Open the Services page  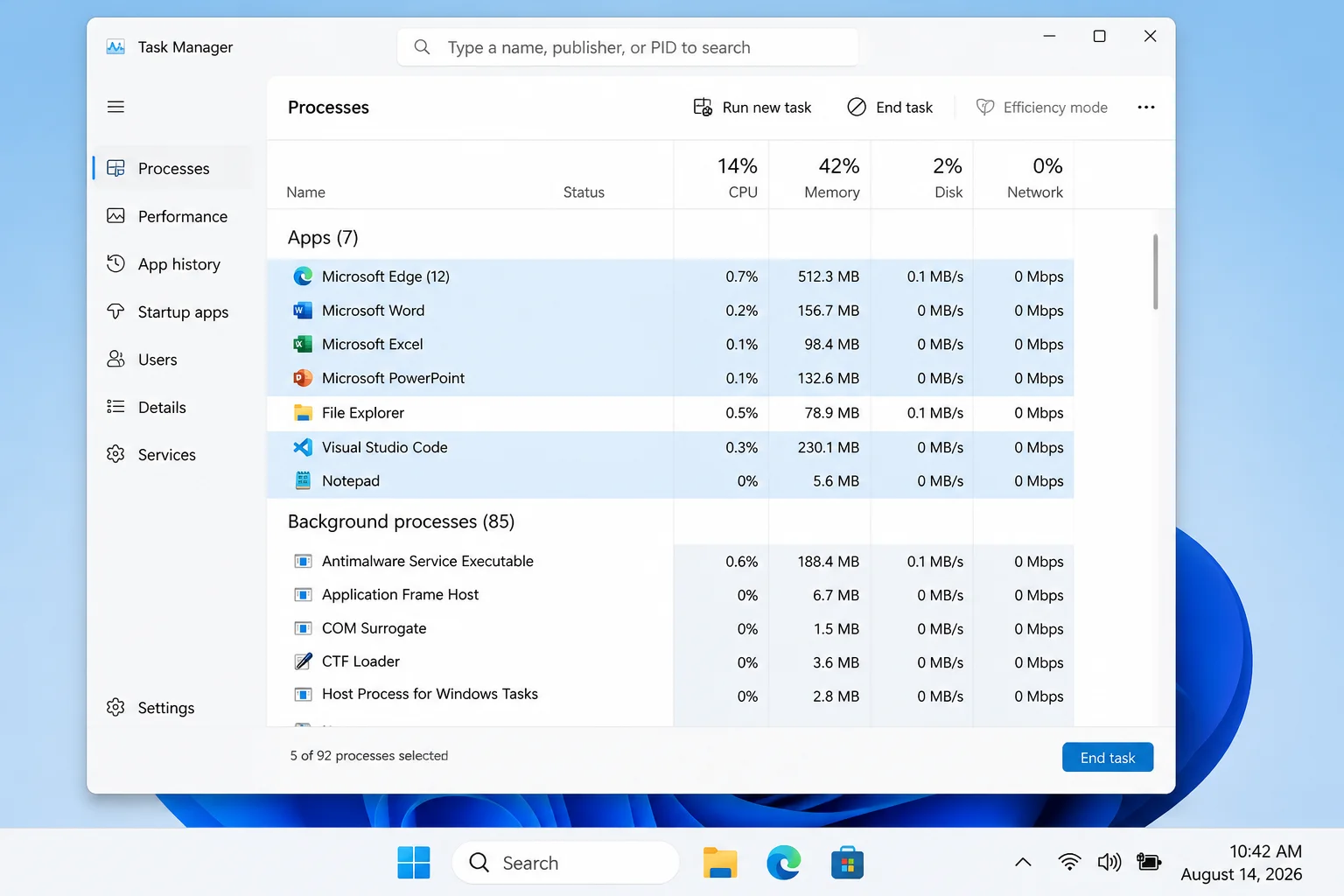click(171, 454)
